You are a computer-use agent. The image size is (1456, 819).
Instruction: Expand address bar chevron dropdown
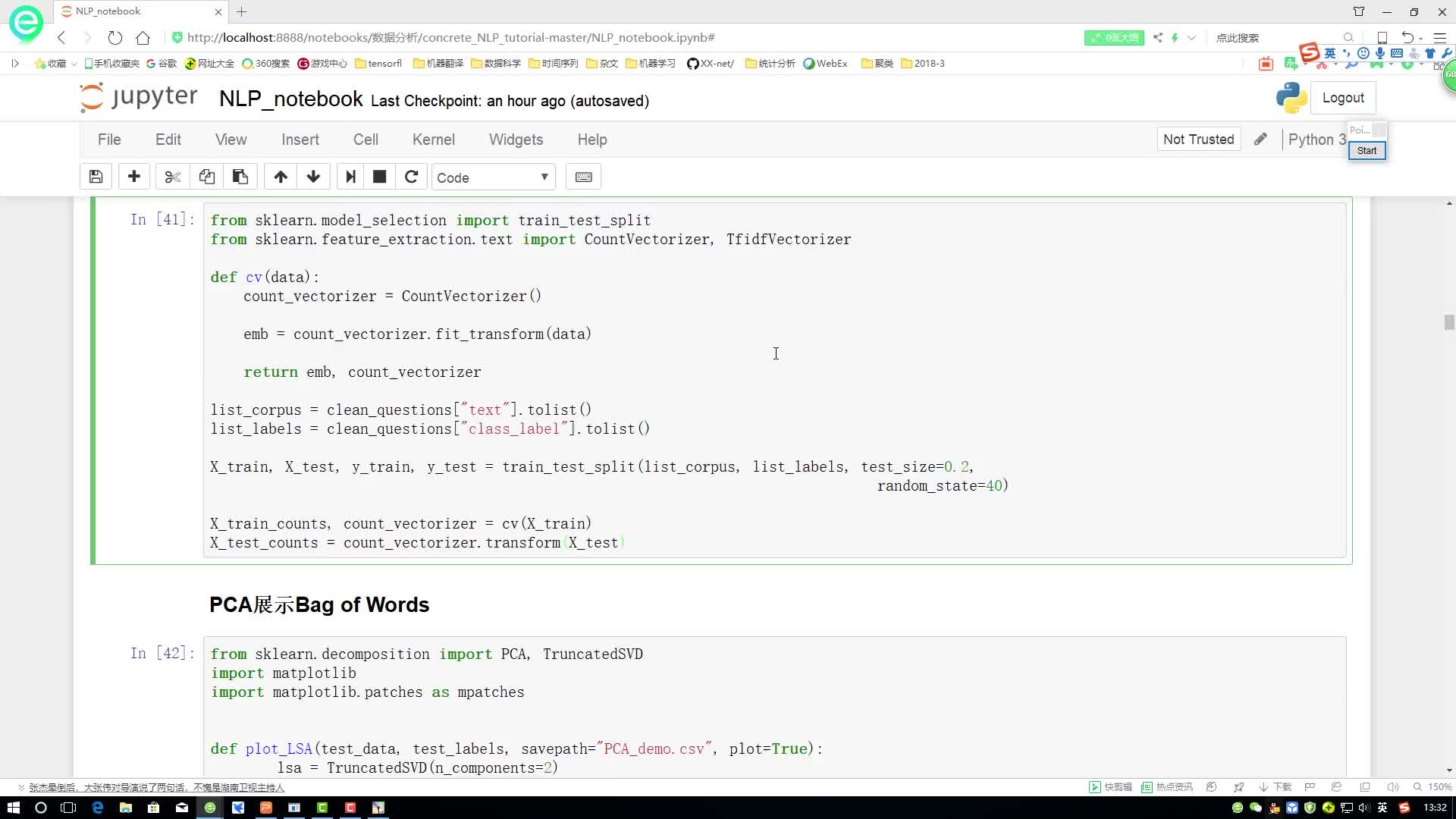coord(1191,37)
